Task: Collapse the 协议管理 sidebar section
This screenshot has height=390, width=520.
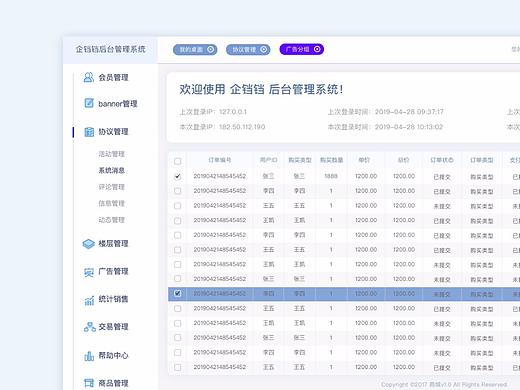Action: pyautogui.click(x=113, y=132)
